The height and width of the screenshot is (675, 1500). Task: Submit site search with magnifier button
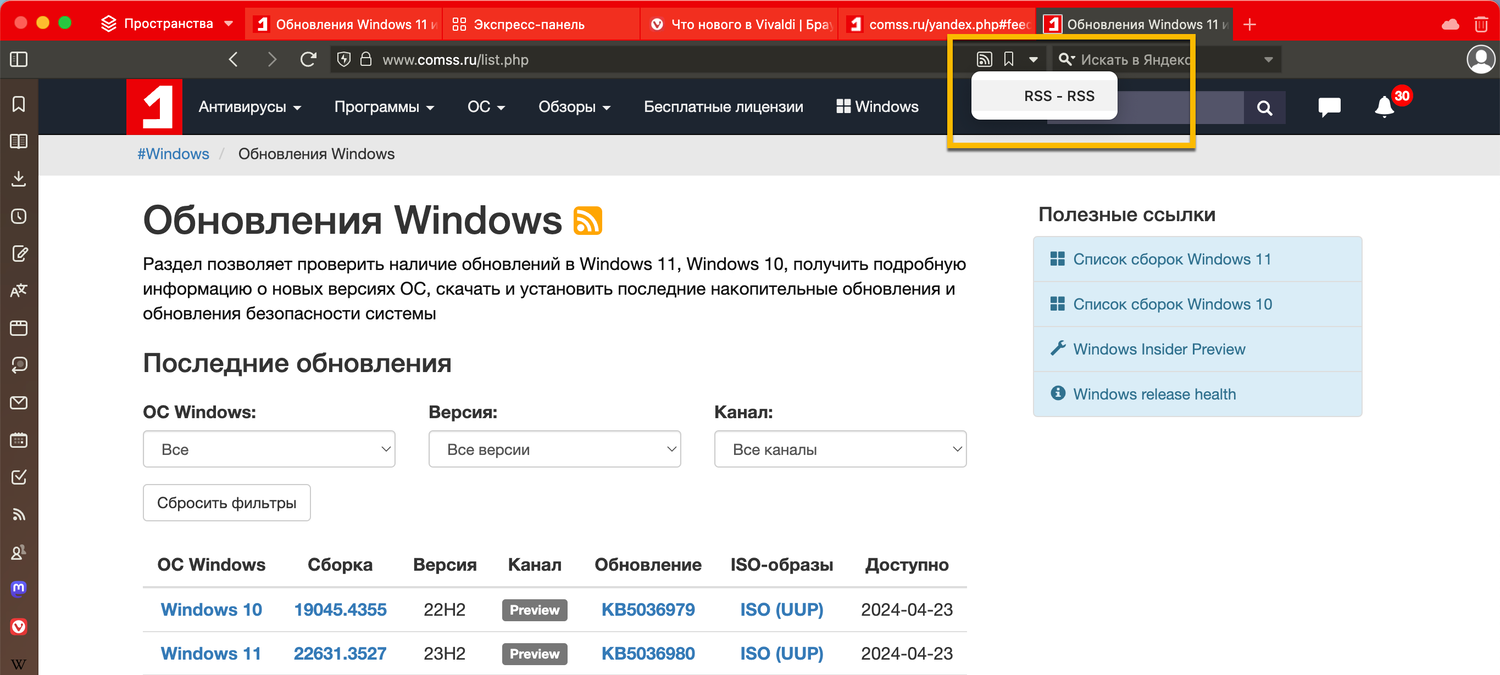(x=1265, y=107)
